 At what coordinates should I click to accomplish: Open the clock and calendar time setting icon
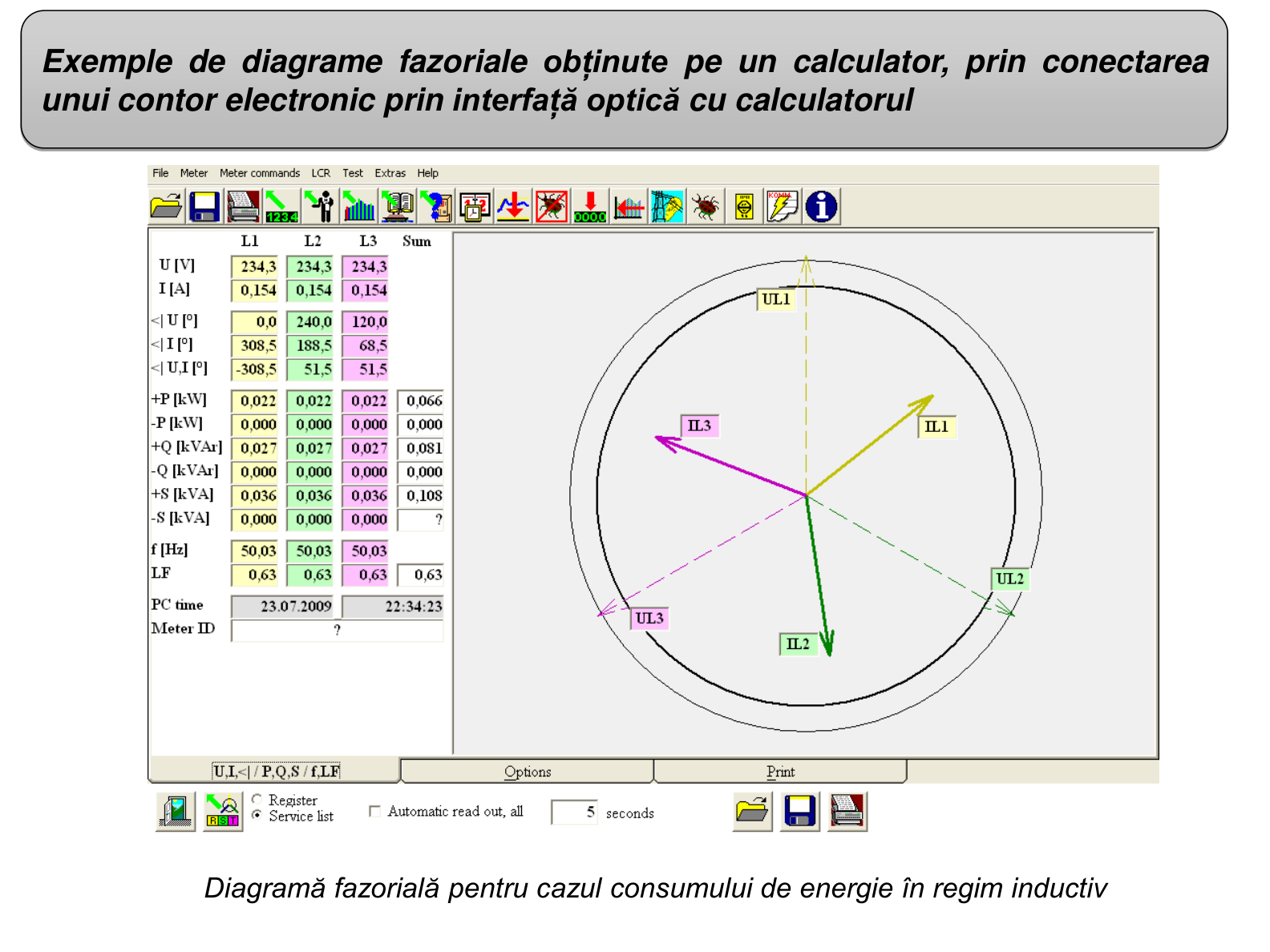click(475, 207)
